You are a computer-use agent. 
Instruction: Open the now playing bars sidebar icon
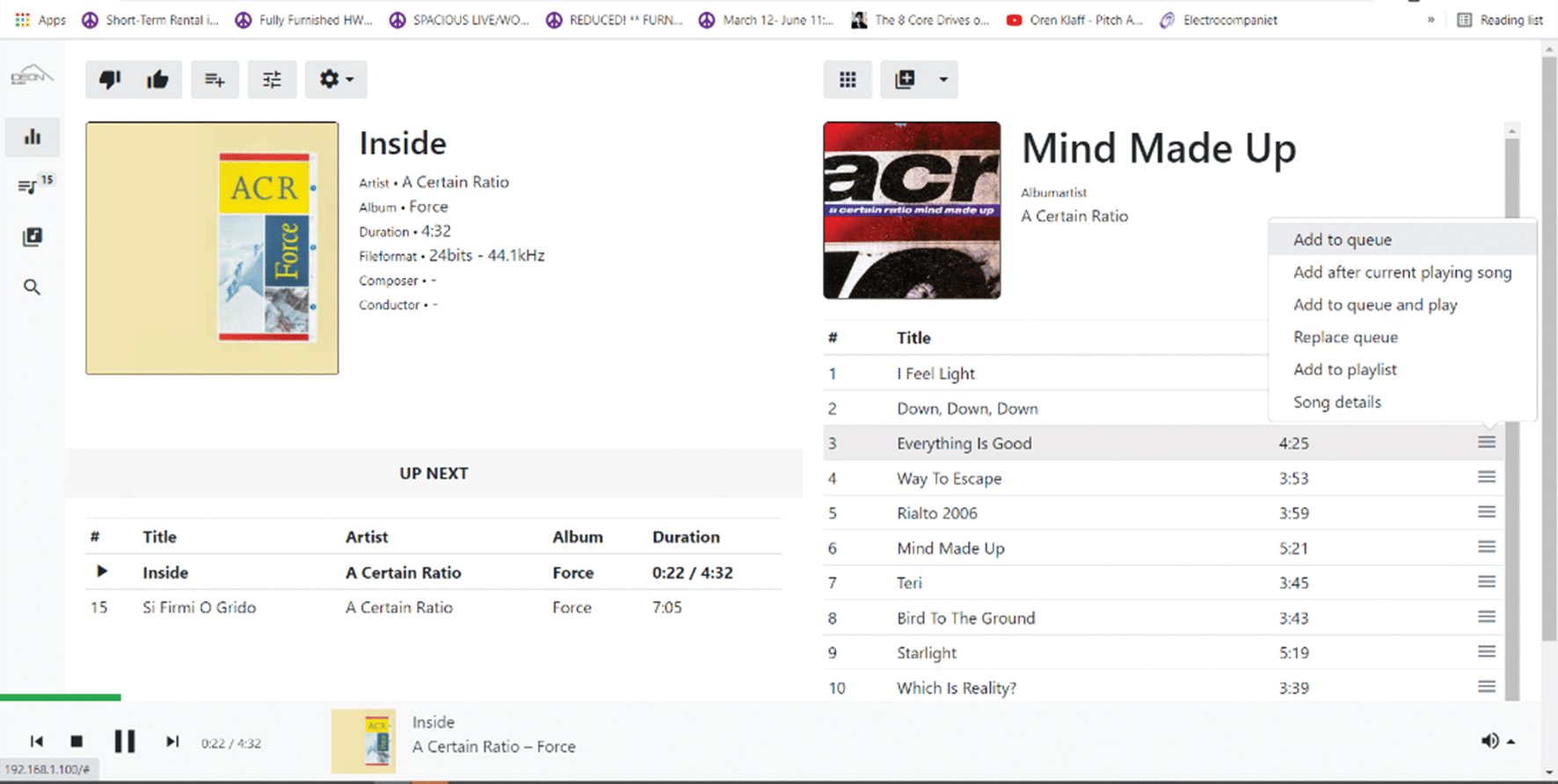pos(33,137)
